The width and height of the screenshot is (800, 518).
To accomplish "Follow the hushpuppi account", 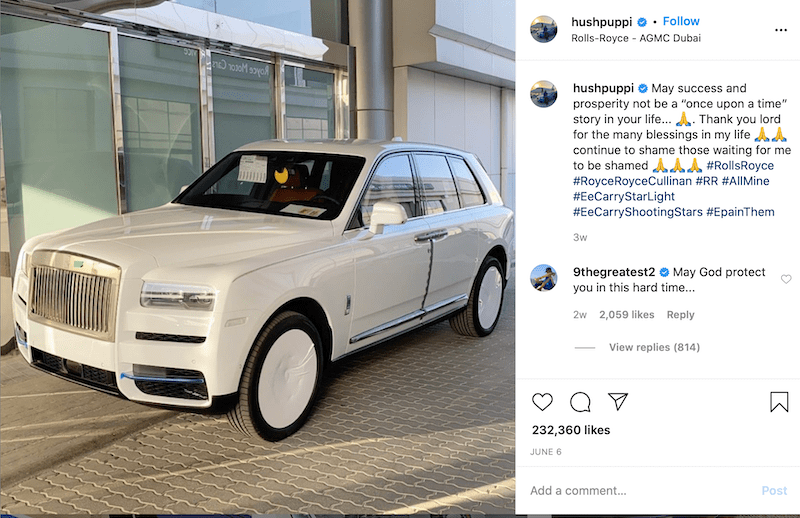I will (681, 21).
